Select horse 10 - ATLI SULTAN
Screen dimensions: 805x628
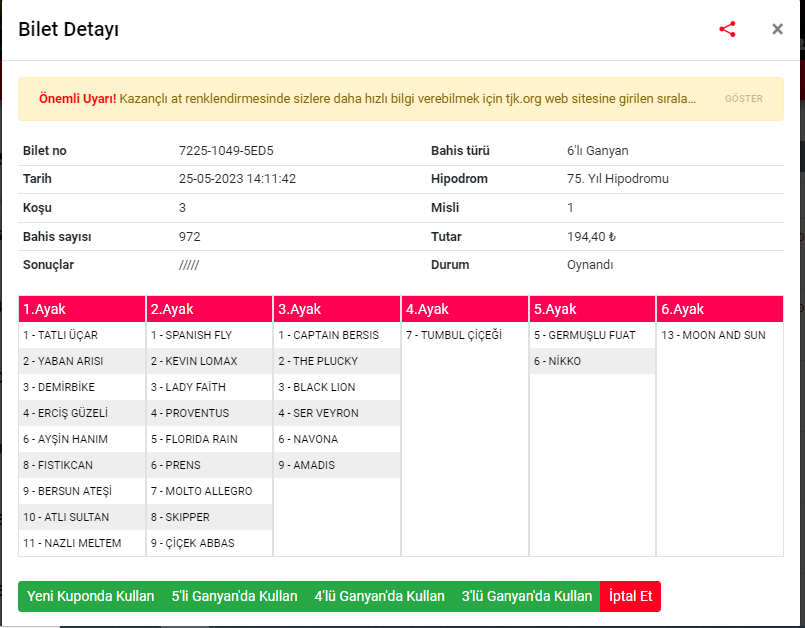point(82,517)
